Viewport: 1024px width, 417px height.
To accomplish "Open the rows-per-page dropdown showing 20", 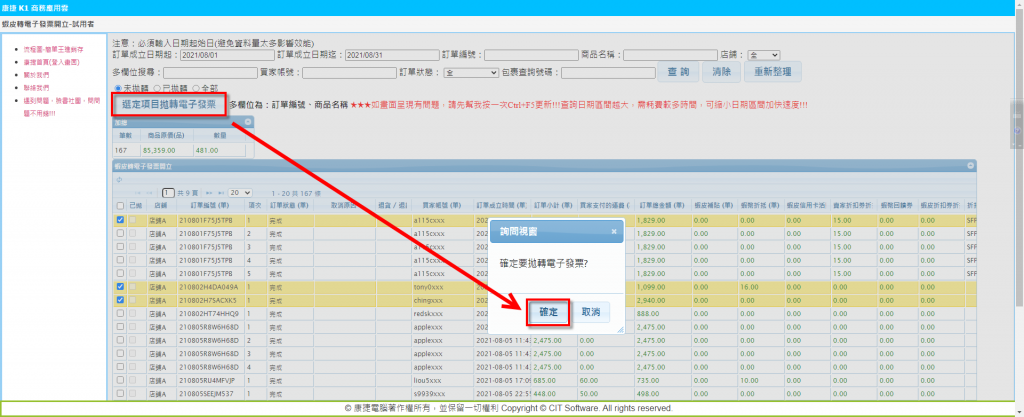I will click(240, 192).
